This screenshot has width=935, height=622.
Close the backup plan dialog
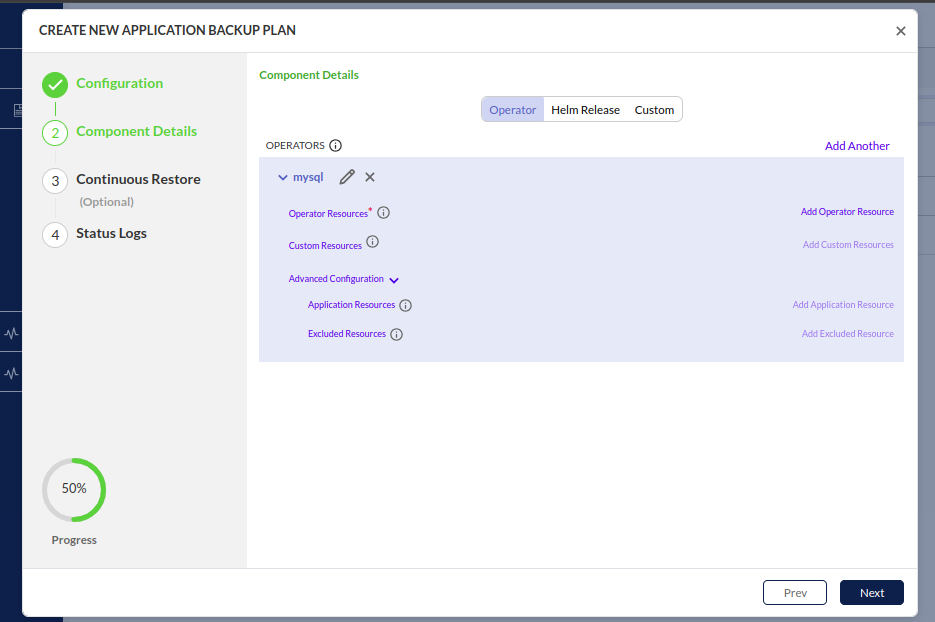point(900,31)
